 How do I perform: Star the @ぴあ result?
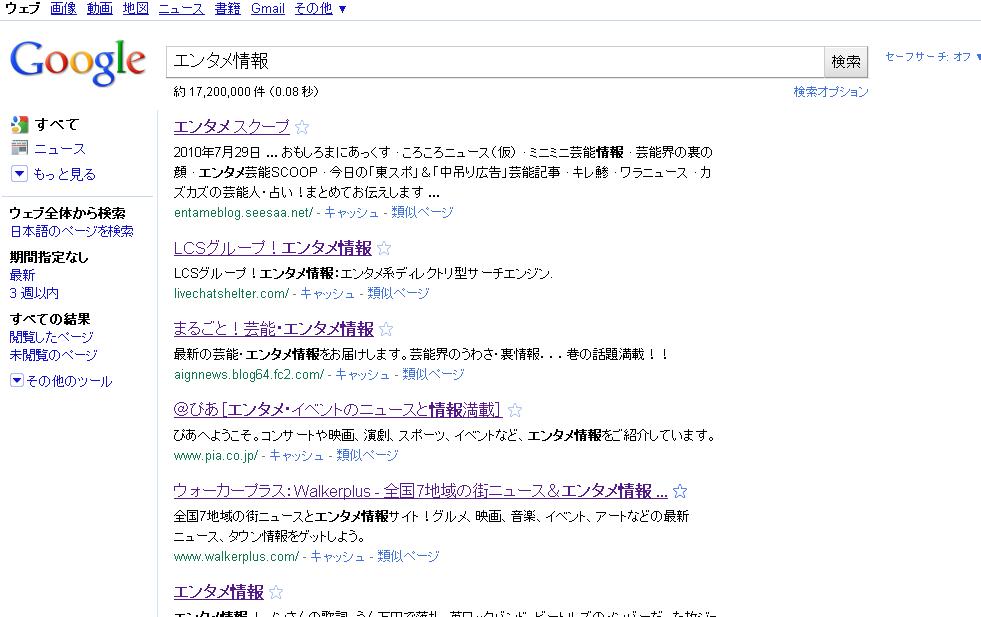pos(515,410)
